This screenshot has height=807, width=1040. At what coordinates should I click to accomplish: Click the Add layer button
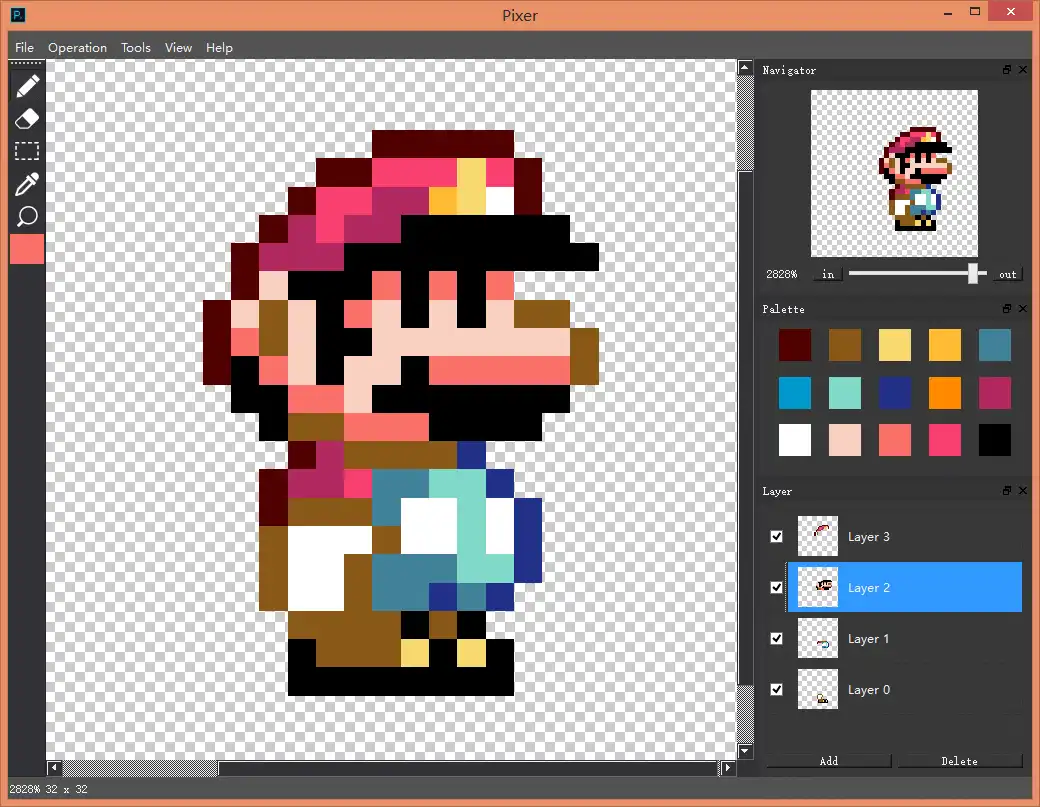coord(828,761)
